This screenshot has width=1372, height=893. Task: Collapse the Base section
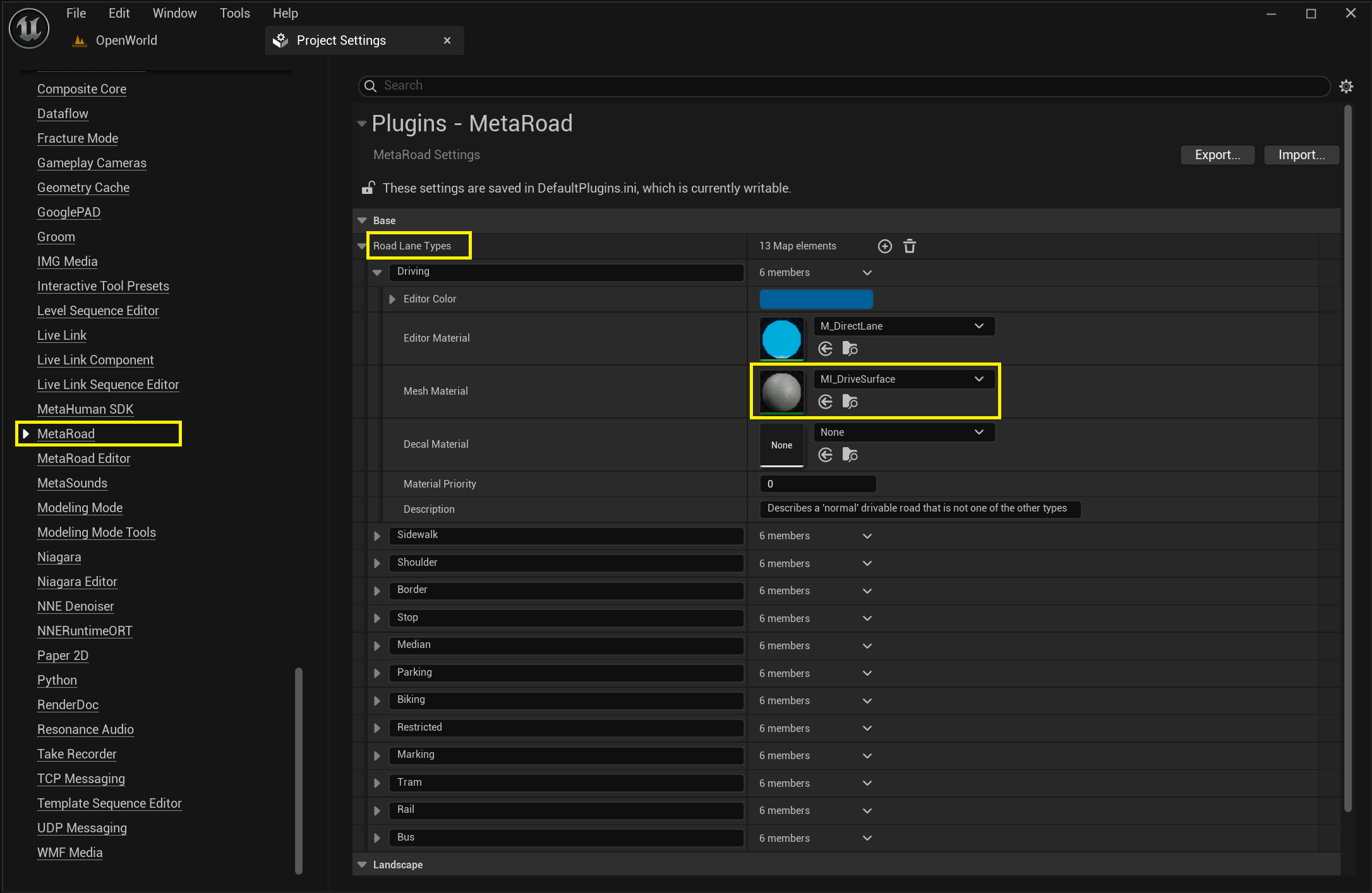click(362, 220)
